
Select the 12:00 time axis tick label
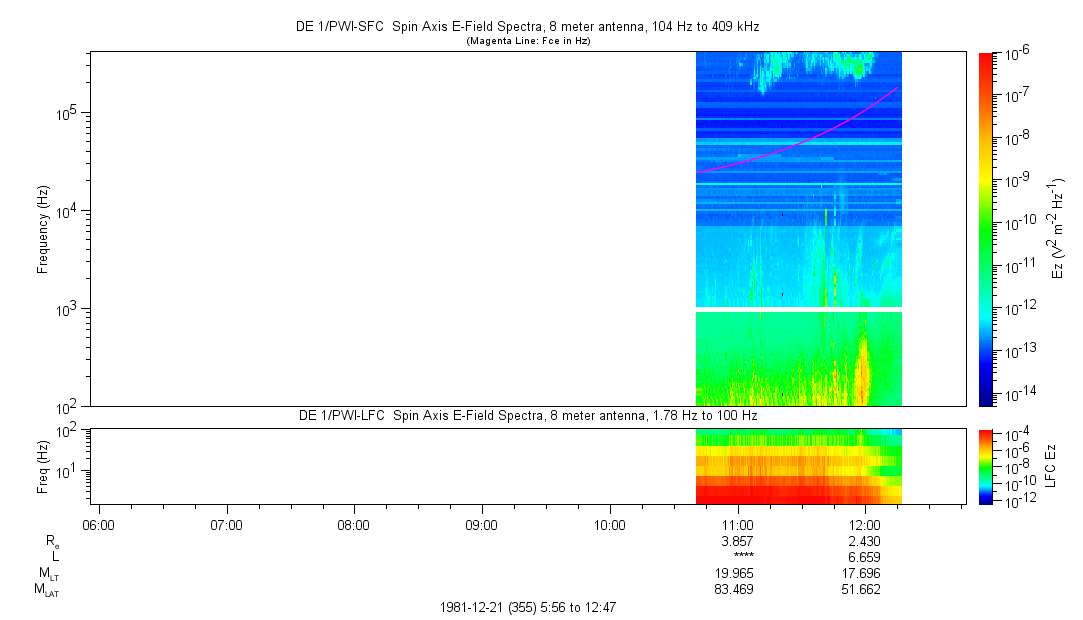[x=864, y=525]
